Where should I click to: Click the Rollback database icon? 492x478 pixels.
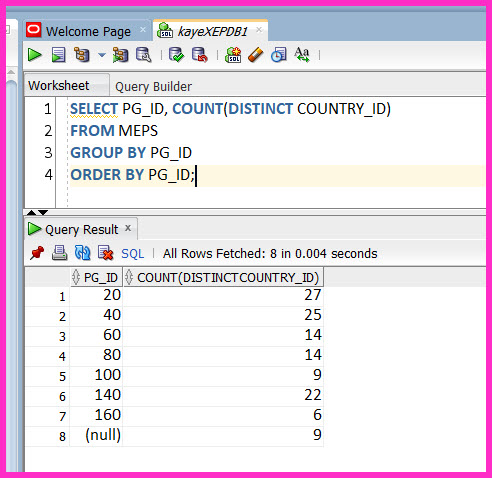(x=199, y=55)
